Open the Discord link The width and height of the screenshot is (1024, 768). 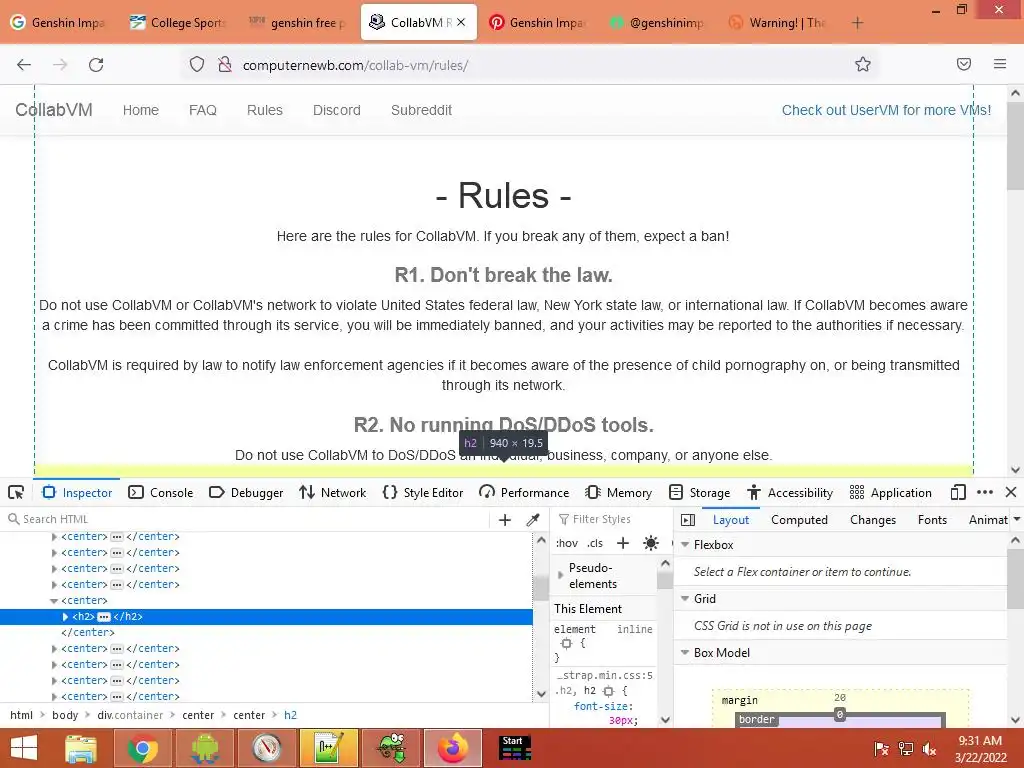pyautogui.click(x=336, y=110)
